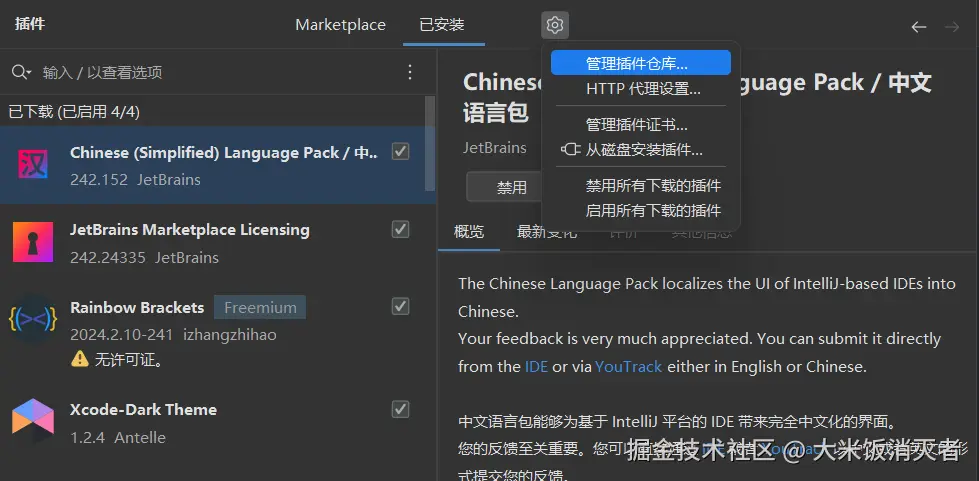979x481 pixels.
Task: Select the JetBrains Marketplace Licensing row
Action: (x=218, y=242)
